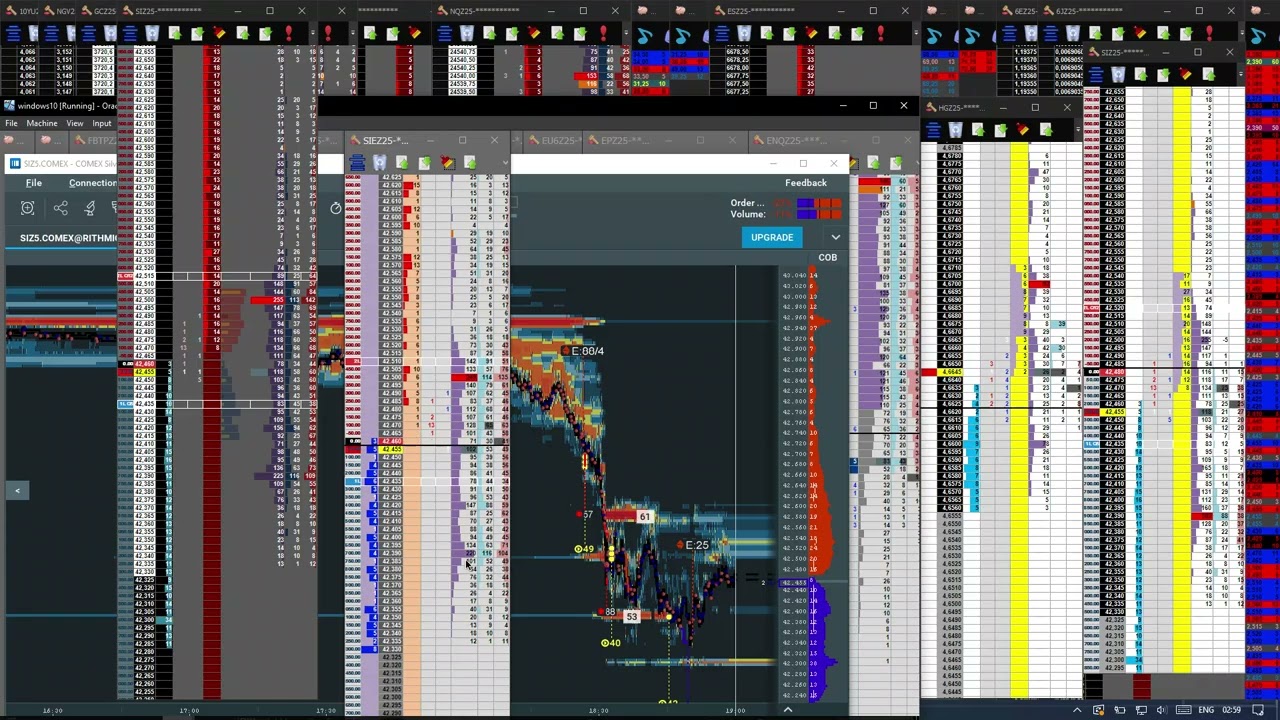The width and height of the screenshot is (1280, 720).
Task: Click blue lines icon in 6JZ25 window
Action: pyautogui.click(x=1050, y=33)
